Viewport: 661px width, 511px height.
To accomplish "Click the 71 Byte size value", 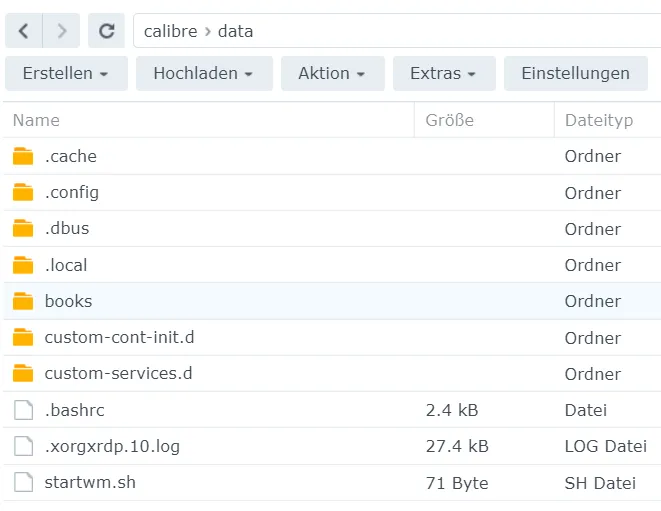I will [457, 483].
